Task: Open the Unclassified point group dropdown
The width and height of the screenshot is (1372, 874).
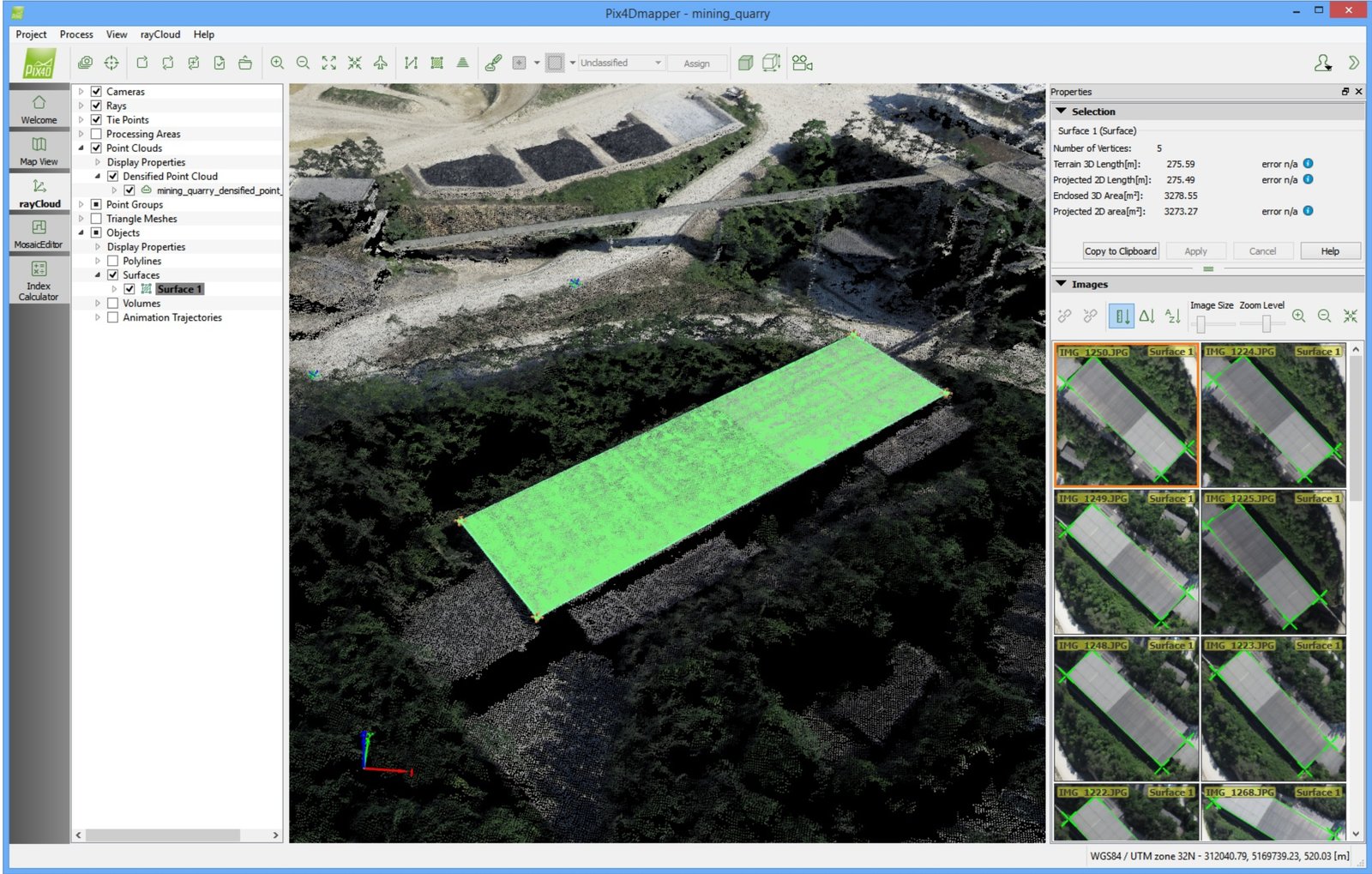Action: [x=622, y=63]
